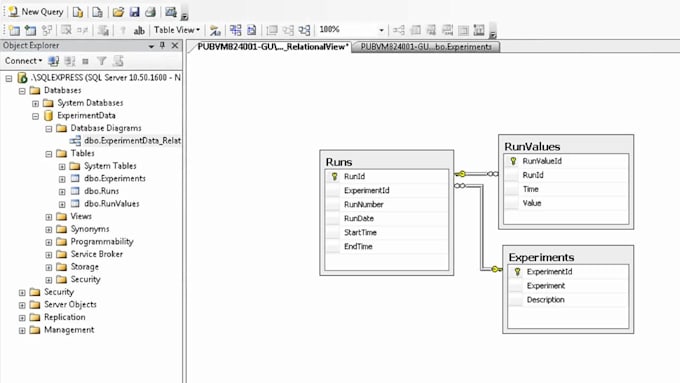Click the Save diskette icon
The height and width of the screenshot is (383, 680).
(x=134, y=12)
